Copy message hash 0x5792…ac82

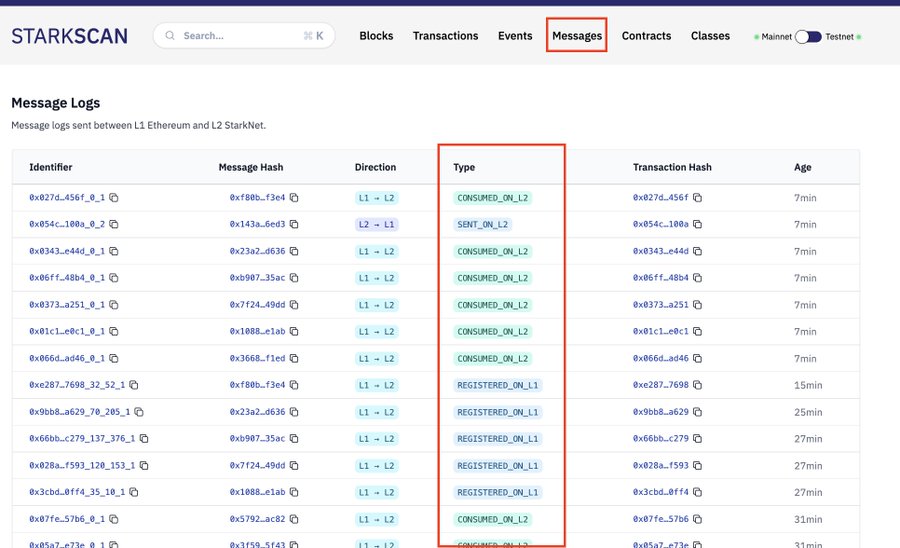294,519
